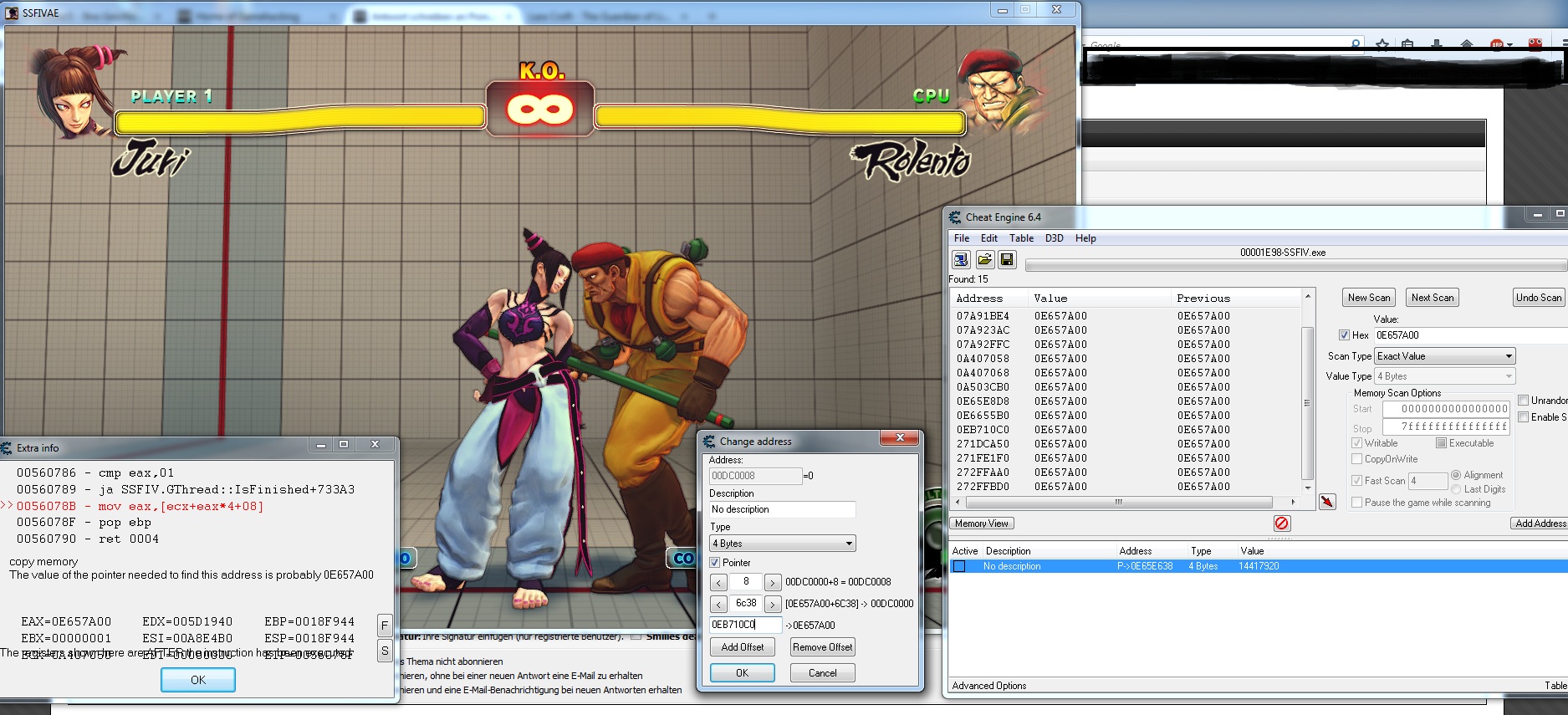Uncheck the Pointer checkbox
Image resolution: width=1568 pixels, height=715 pixels.
715,563
